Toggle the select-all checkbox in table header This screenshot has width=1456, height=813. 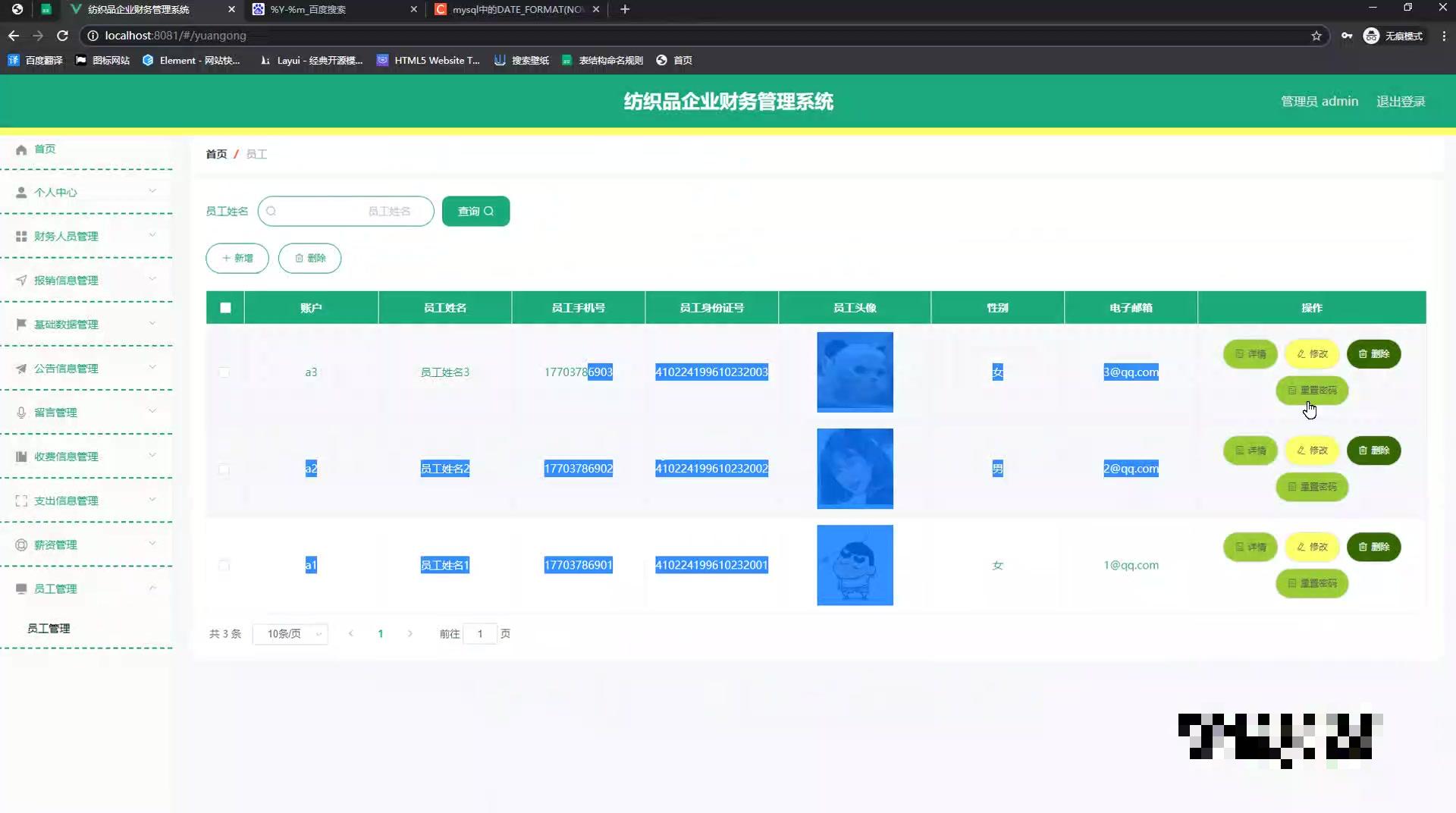224,307
